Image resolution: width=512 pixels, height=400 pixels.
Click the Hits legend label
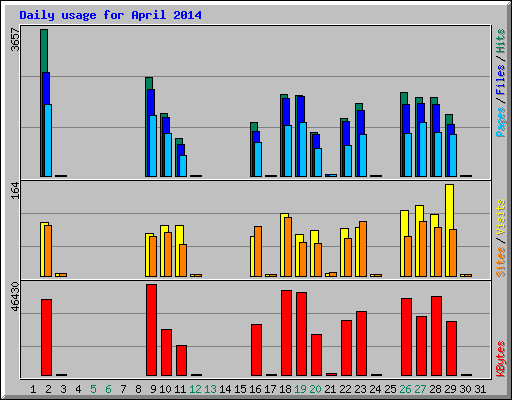501,41
